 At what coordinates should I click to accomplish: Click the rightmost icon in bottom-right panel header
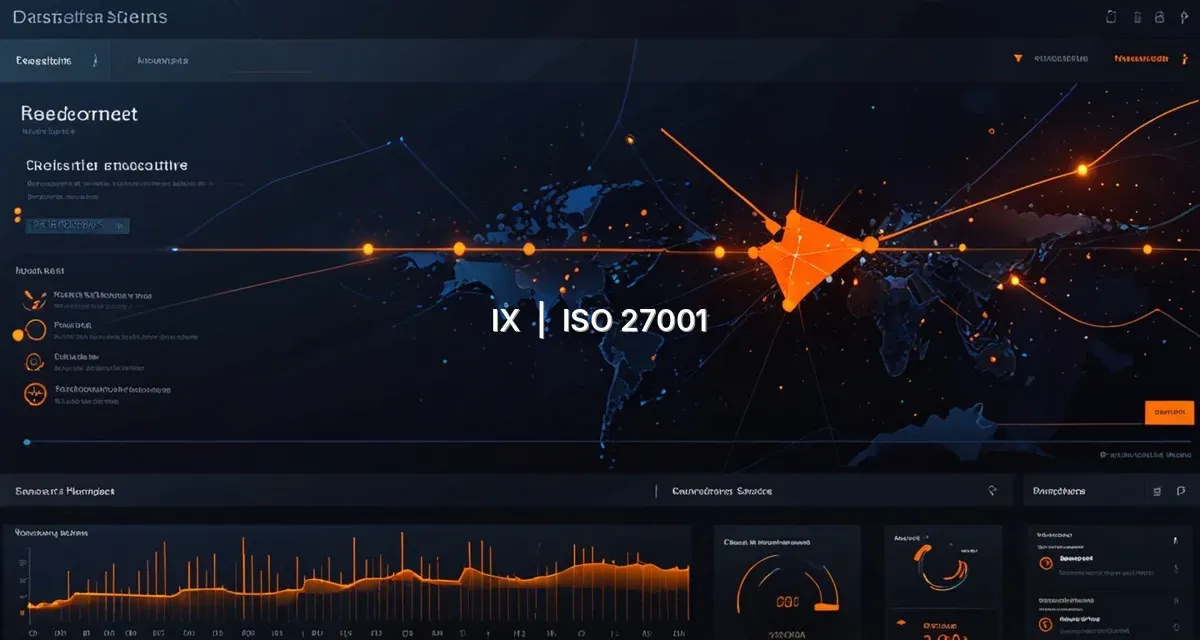coord(1182,491)
